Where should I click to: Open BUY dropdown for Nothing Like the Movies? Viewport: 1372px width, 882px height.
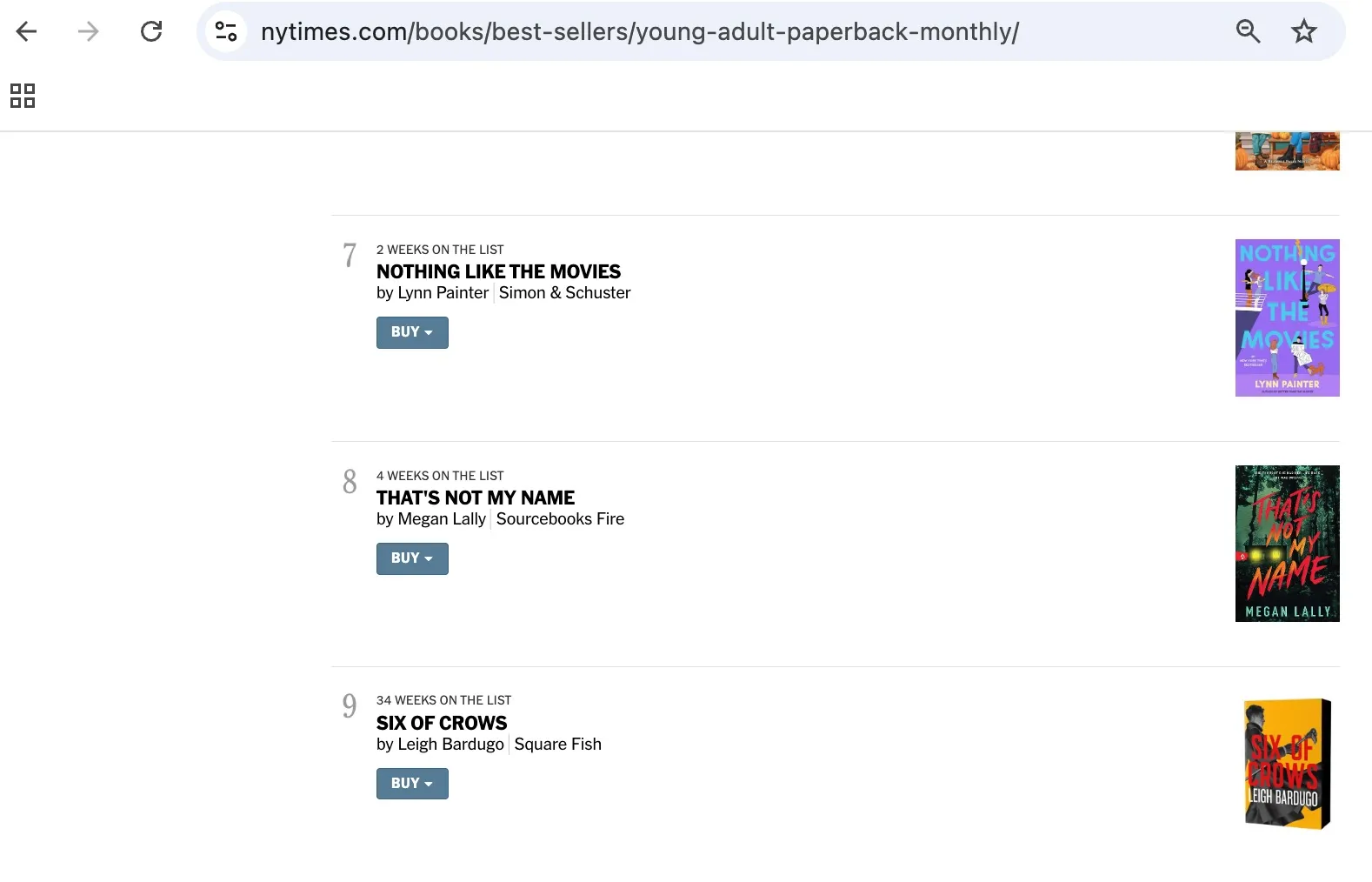click(411, 332)
